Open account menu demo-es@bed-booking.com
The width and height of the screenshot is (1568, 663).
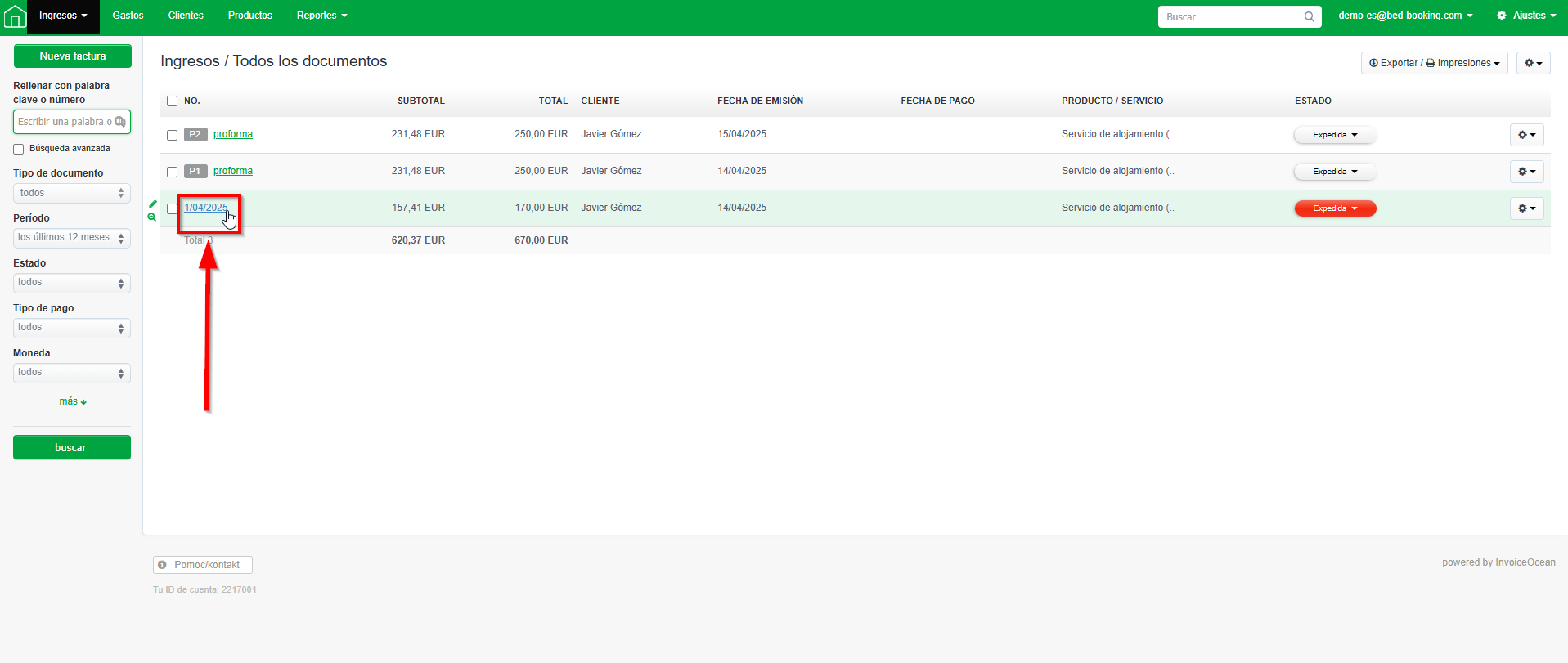click(x=1405, y=16)
